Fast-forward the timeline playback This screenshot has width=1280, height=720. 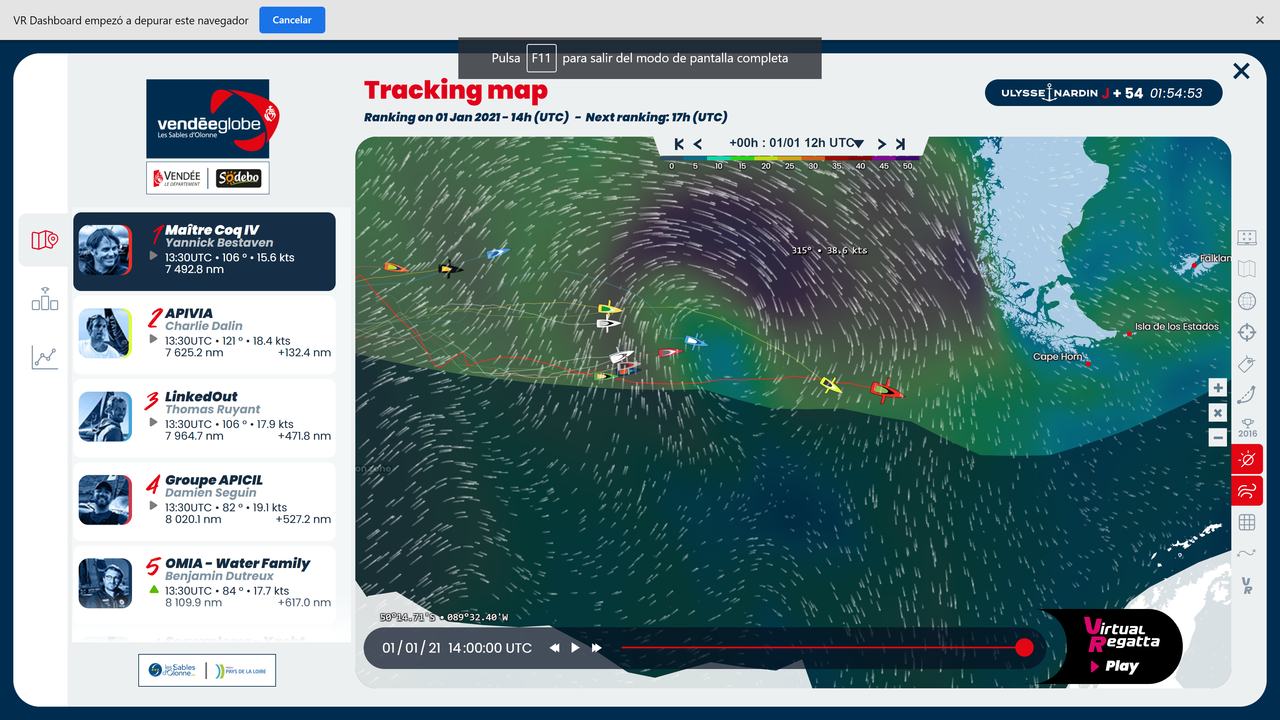[x=597, y=648]
